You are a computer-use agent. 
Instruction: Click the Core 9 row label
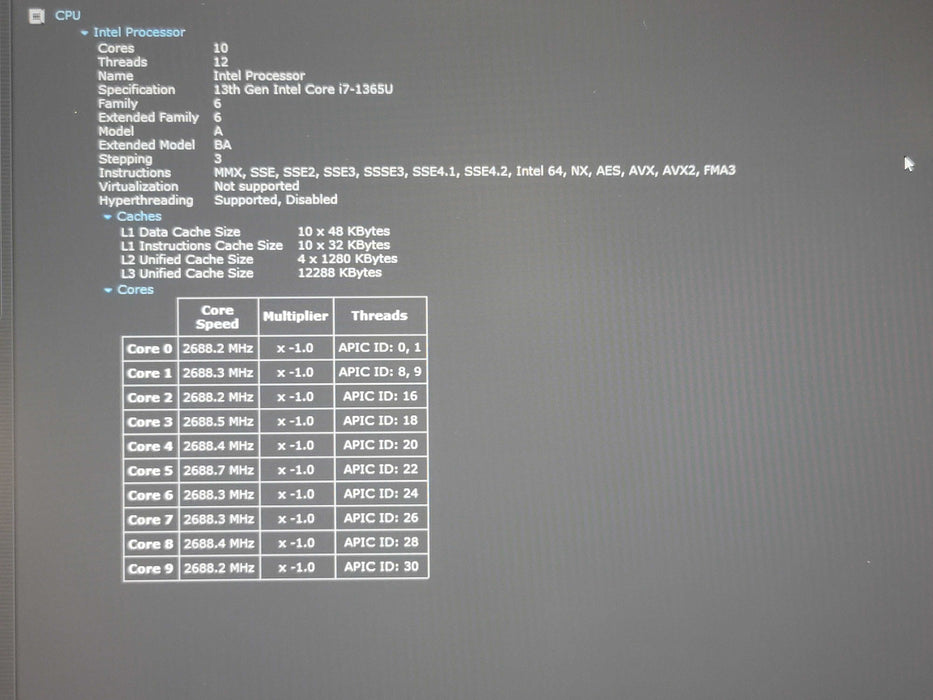pos(151,568)
